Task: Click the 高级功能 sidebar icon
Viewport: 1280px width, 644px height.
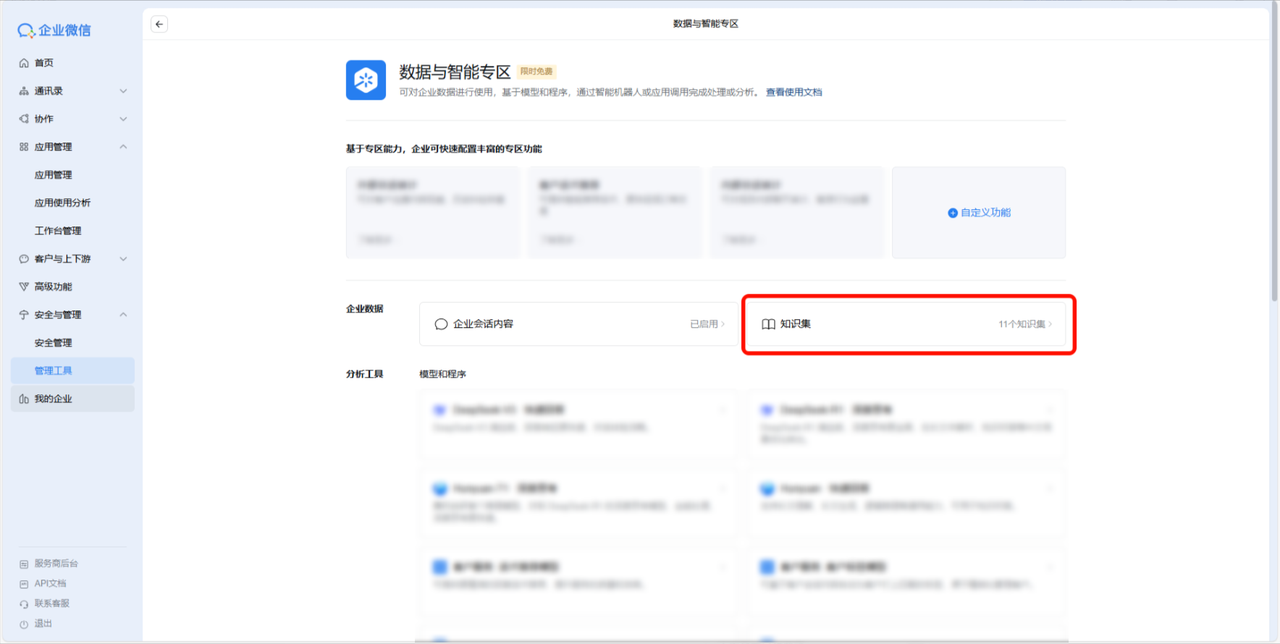Action: pos(24,287)
